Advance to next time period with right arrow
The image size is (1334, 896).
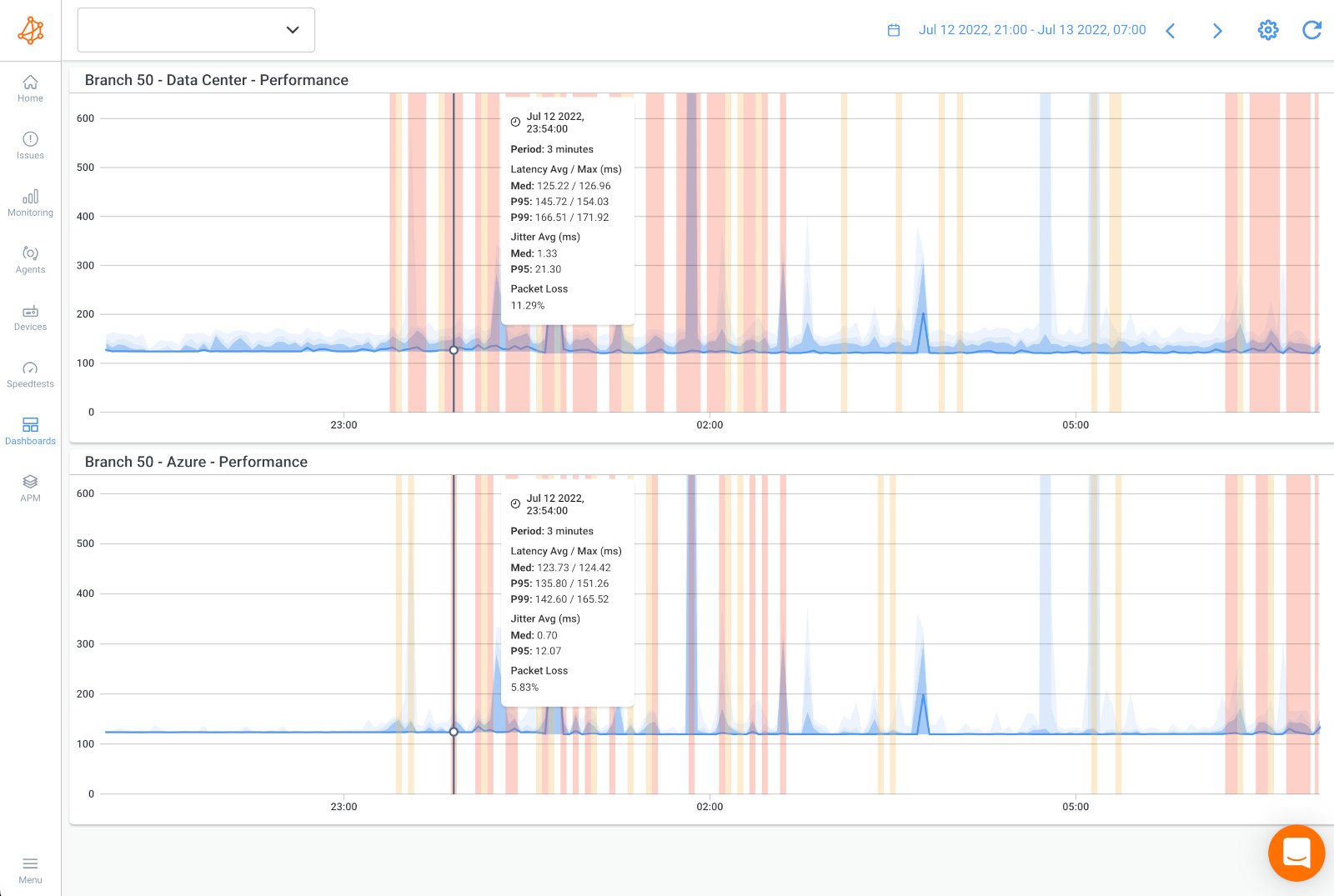pos(1217,30)
